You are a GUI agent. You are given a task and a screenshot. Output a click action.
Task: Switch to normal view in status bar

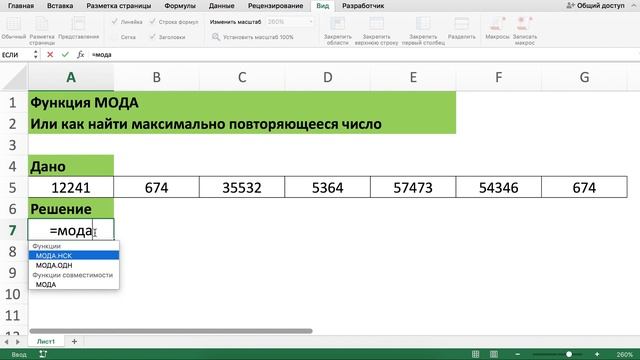476,354
